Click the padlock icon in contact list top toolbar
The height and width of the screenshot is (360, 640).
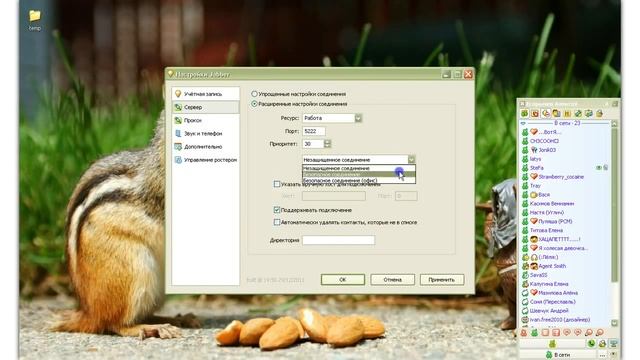pos(599,113)
